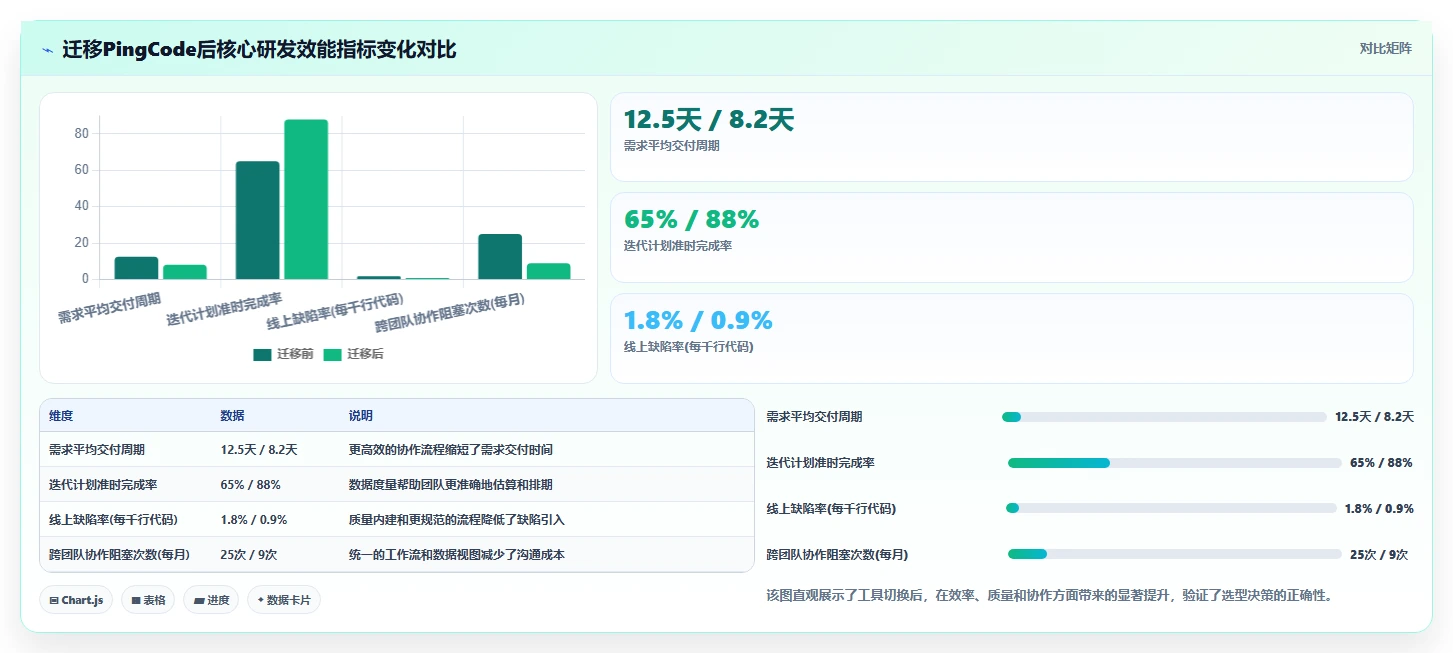Click the 迭代计划准时完成率 progress bar
Screen dimensions: 1453x653
1175,463
